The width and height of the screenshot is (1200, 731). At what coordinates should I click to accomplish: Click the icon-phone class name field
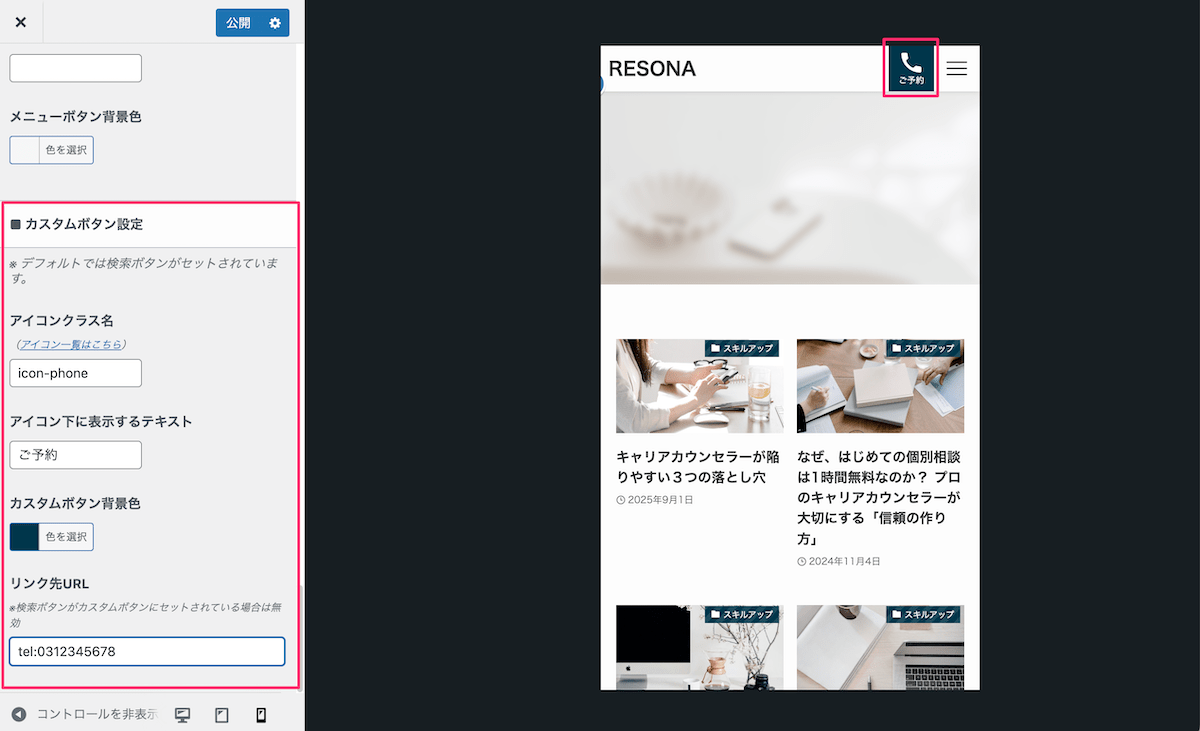76,373
